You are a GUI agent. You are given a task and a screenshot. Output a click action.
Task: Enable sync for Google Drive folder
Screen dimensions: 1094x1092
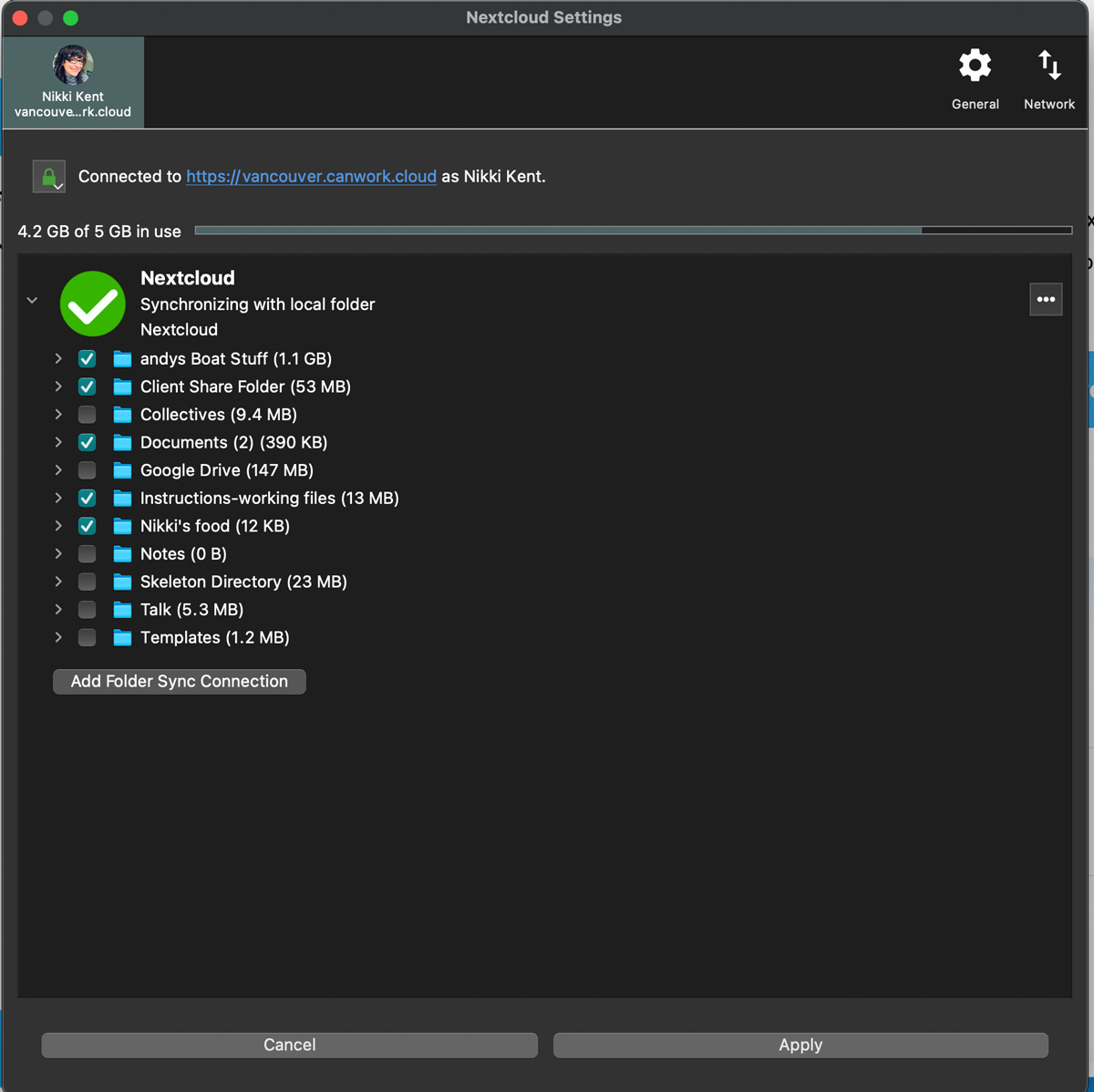[88, 470]
